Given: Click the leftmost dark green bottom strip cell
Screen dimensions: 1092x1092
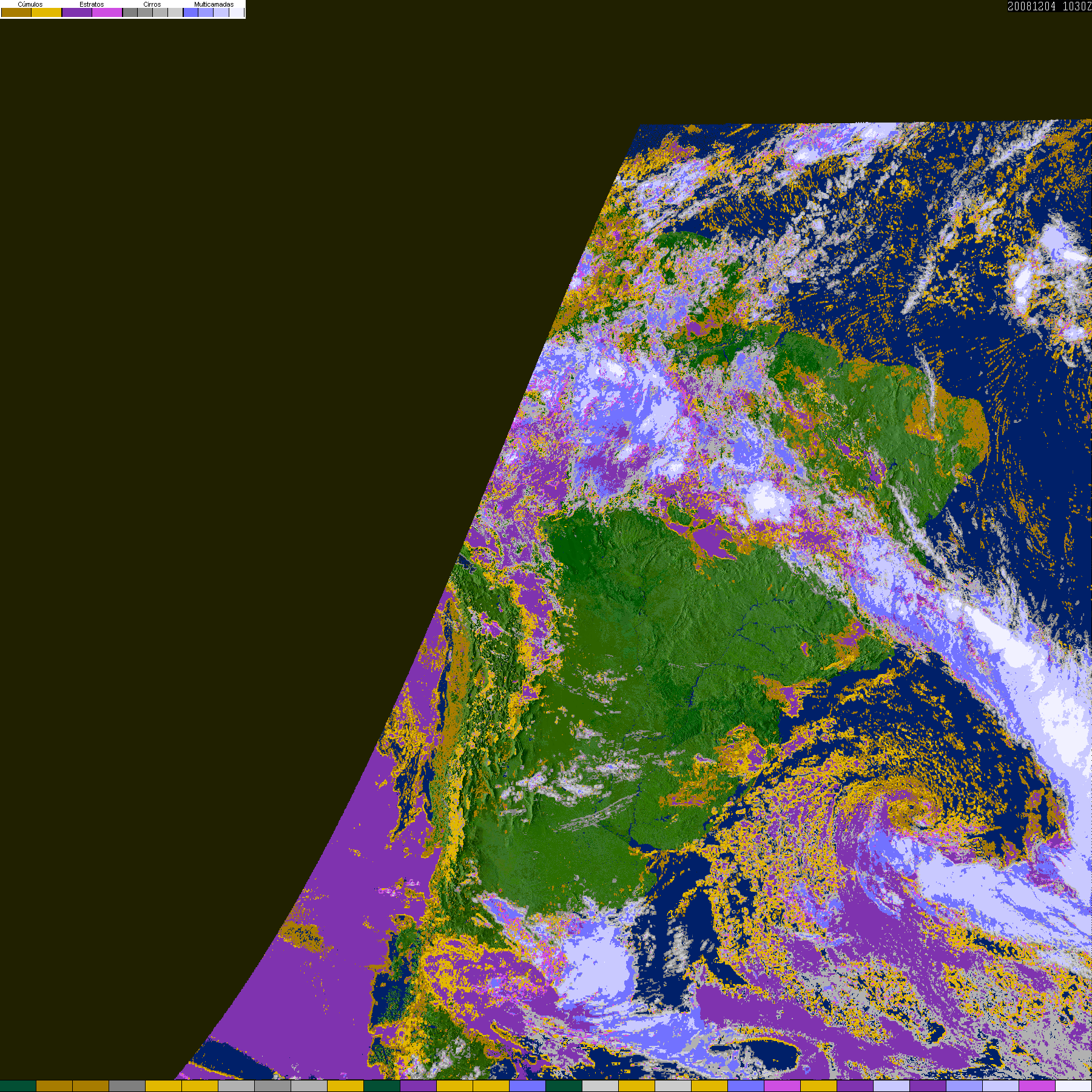Looking at the screenshot, I should tap(18, 1086).
